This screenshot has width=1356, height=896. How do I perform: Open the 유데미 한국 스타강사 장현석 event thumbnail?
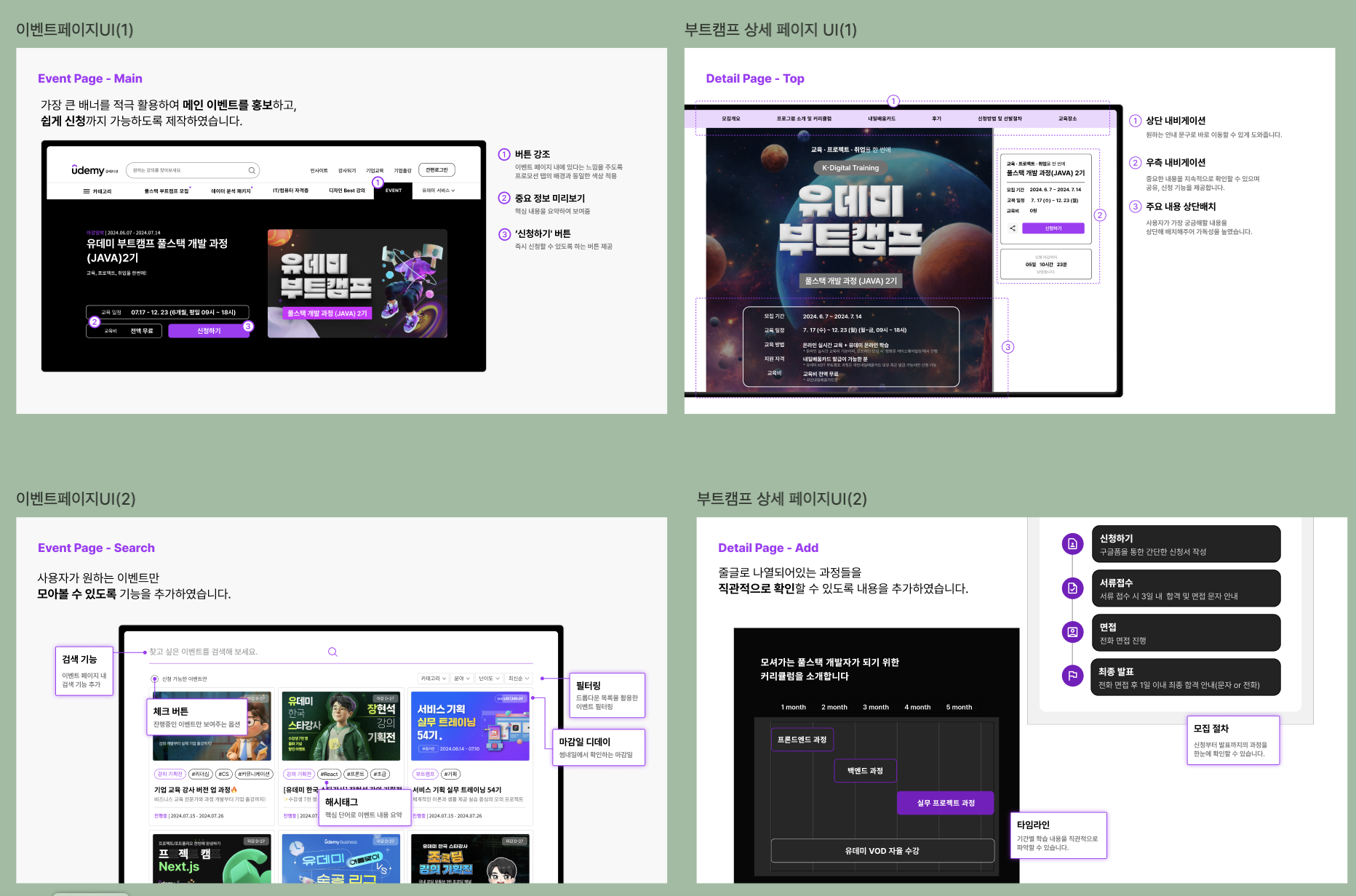341,727
